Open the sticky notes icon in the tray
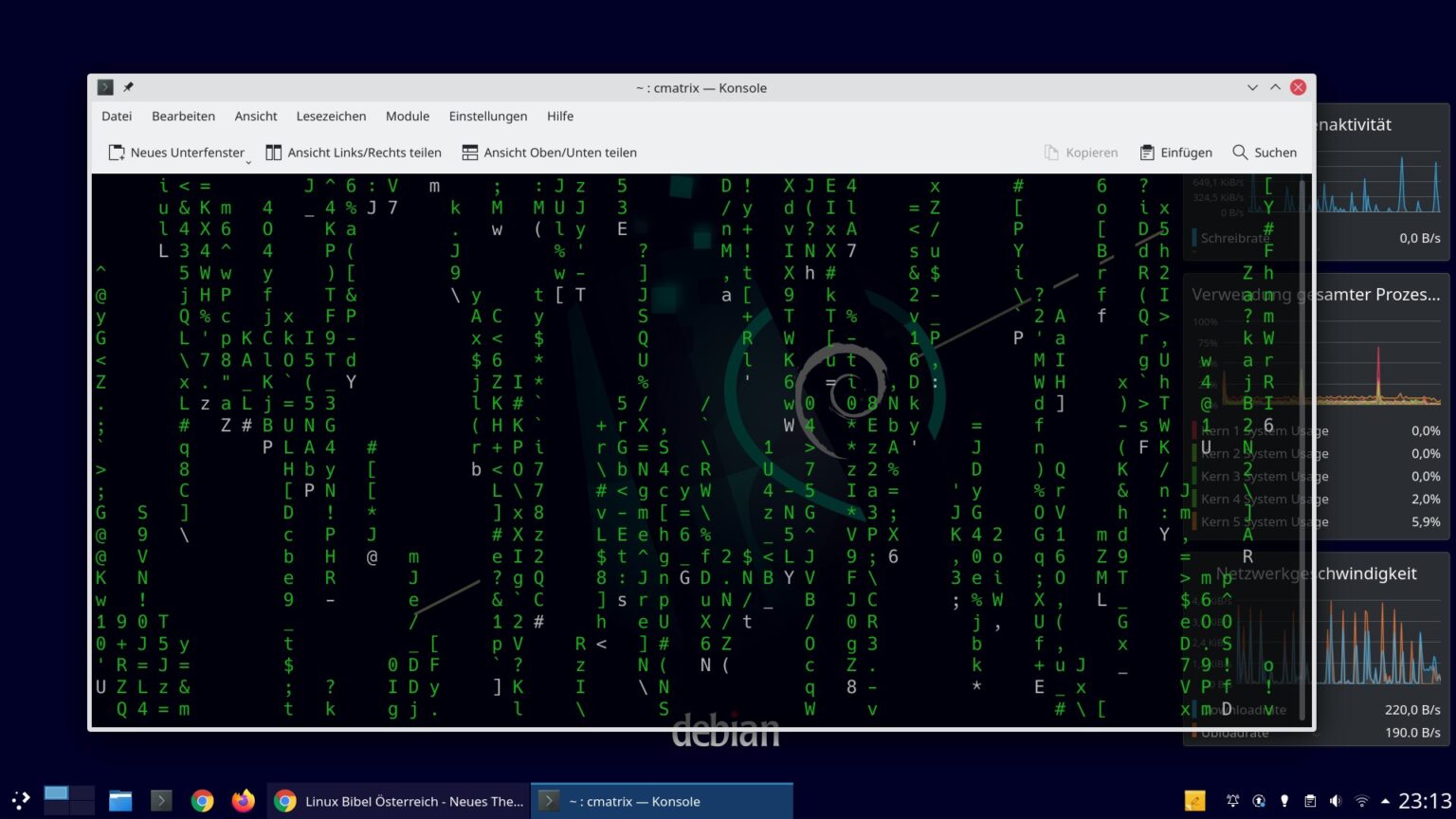This screenshot has width=1456, height=819. coord(1193,801)
